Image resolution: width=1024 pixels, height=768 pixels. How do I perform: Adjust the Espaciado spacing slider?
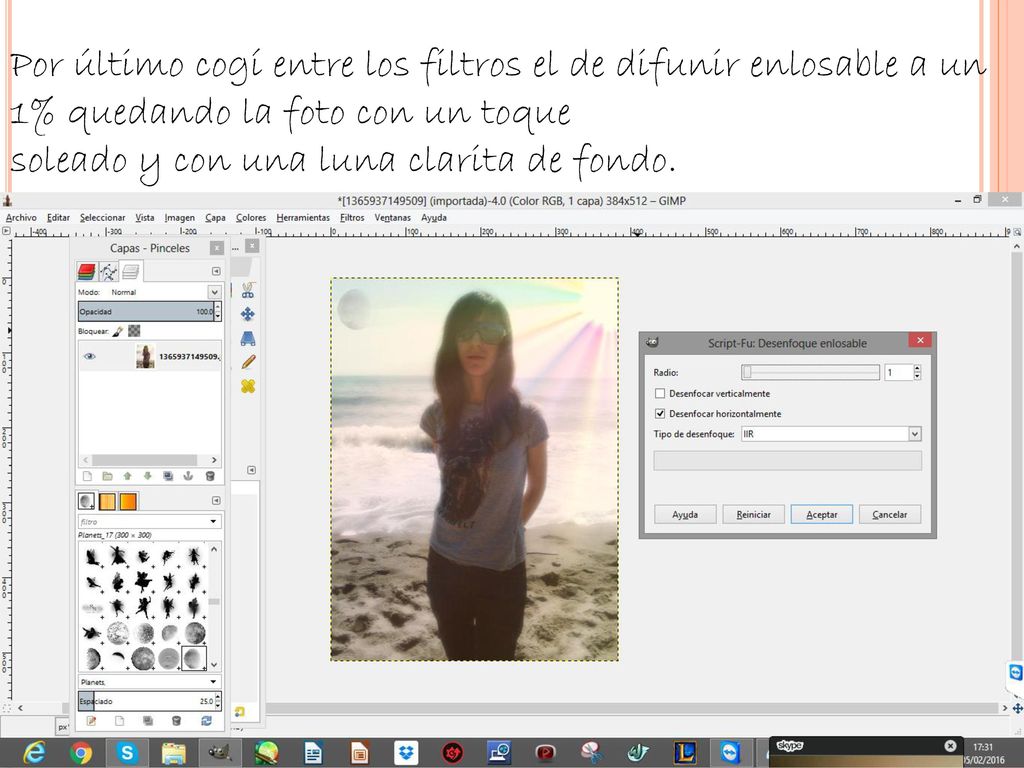146,701
